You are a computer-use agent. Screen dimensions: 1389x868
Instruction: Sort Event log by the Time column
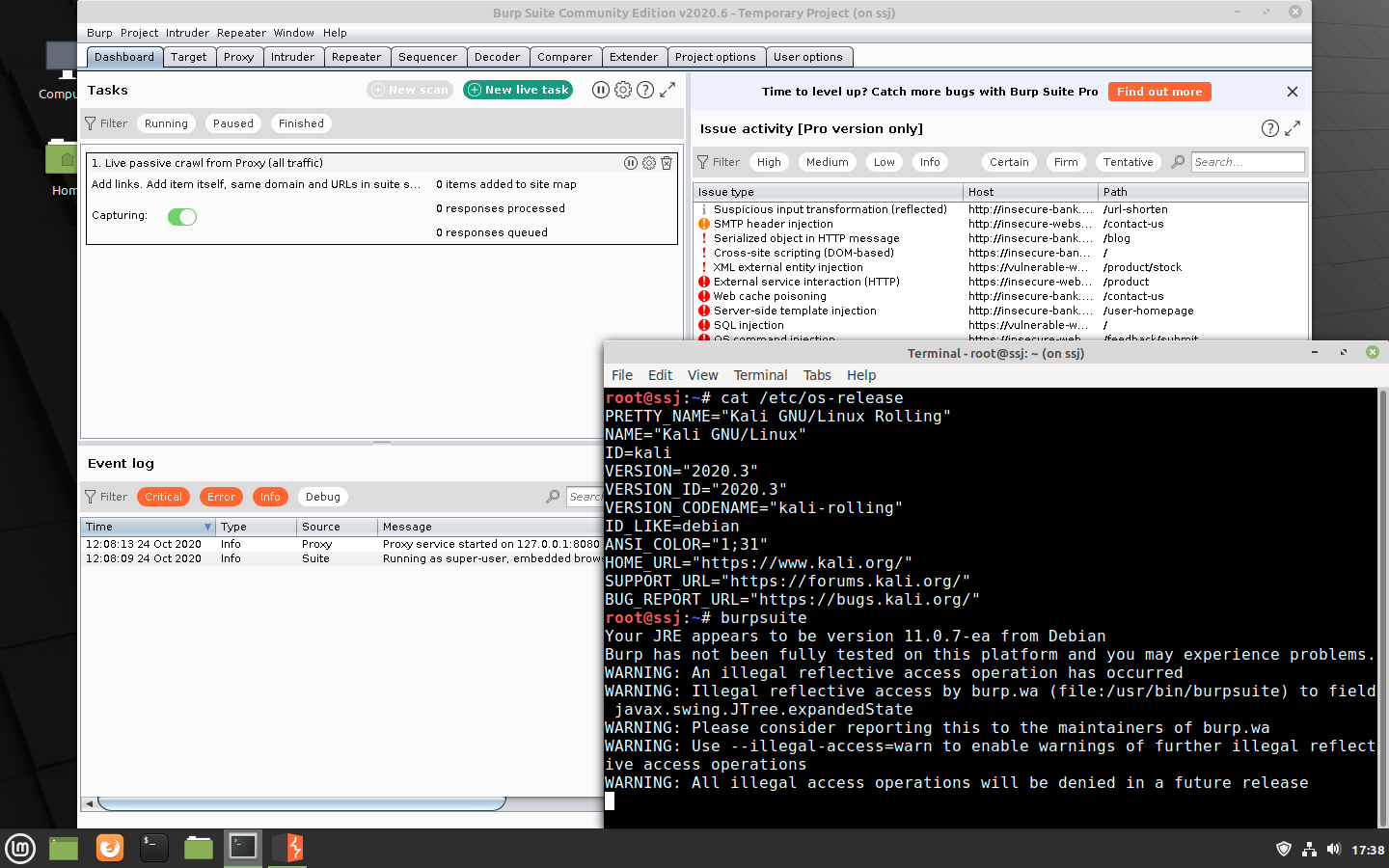(x=147, y=527)
